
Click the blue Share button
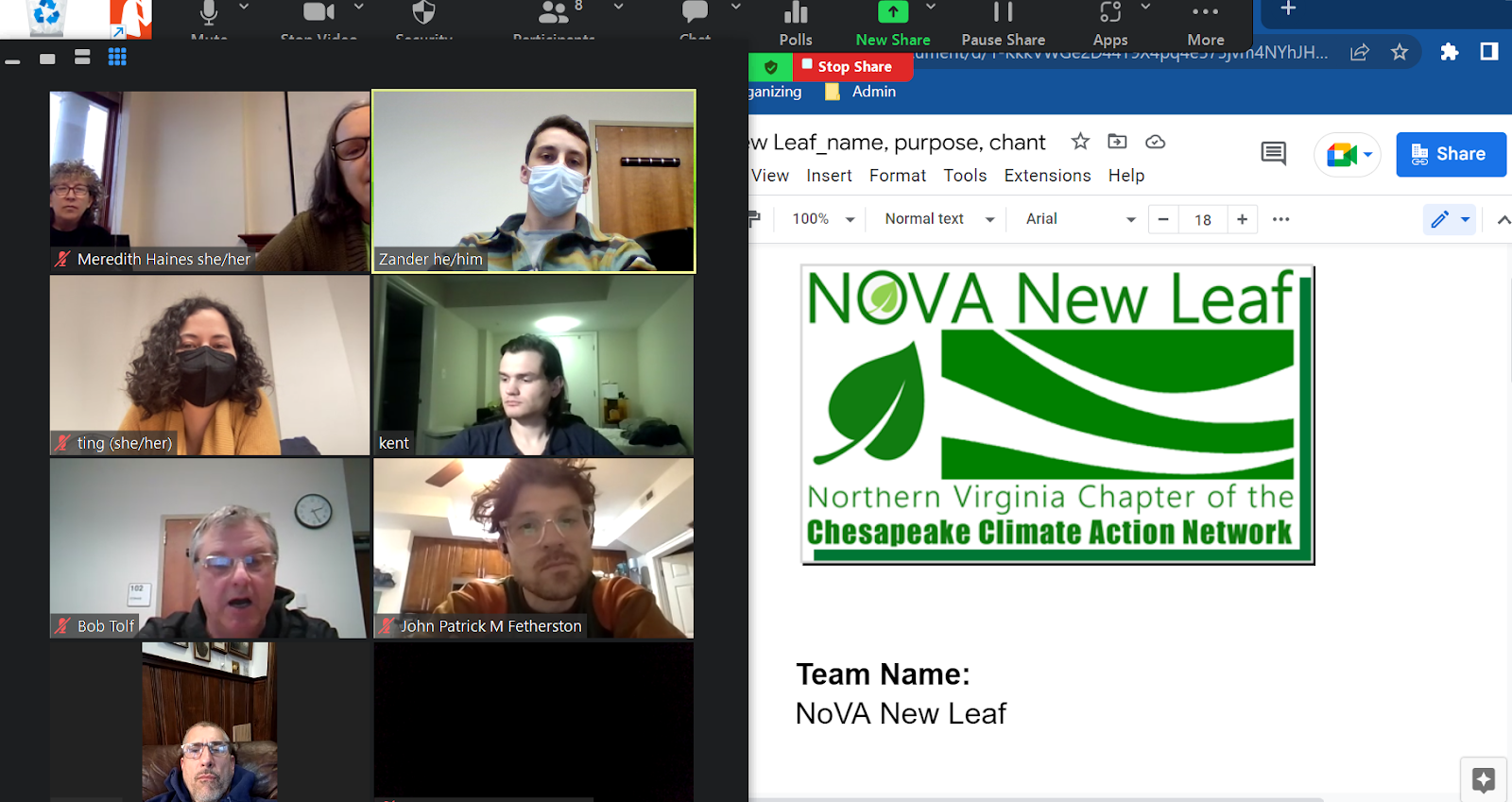point(1451,154)
